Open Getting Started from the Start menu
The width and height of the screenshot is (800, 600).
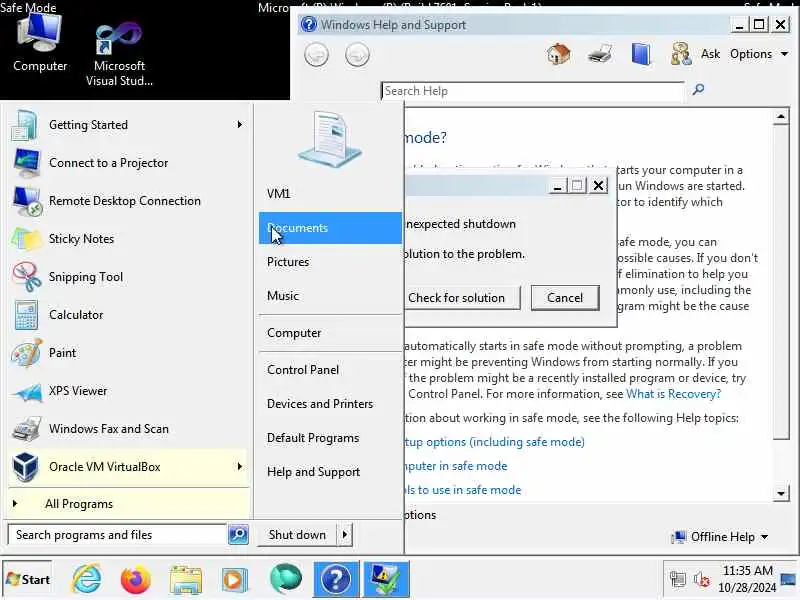128,125
